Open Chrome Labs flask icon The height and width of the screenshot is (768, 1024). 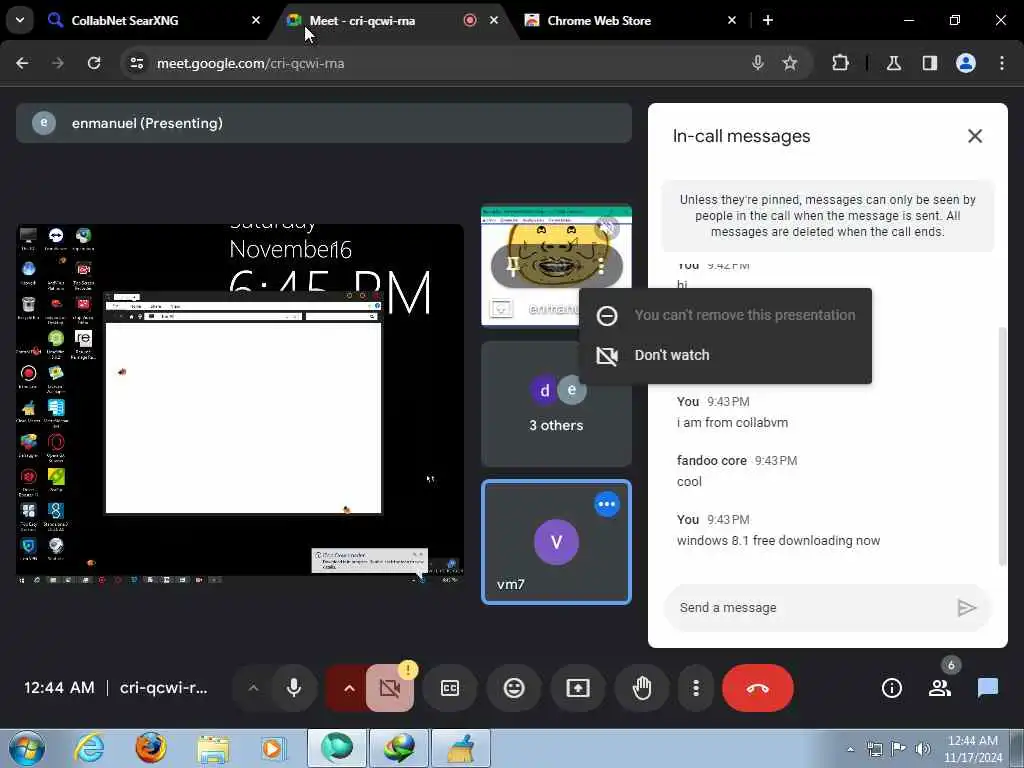894,63
